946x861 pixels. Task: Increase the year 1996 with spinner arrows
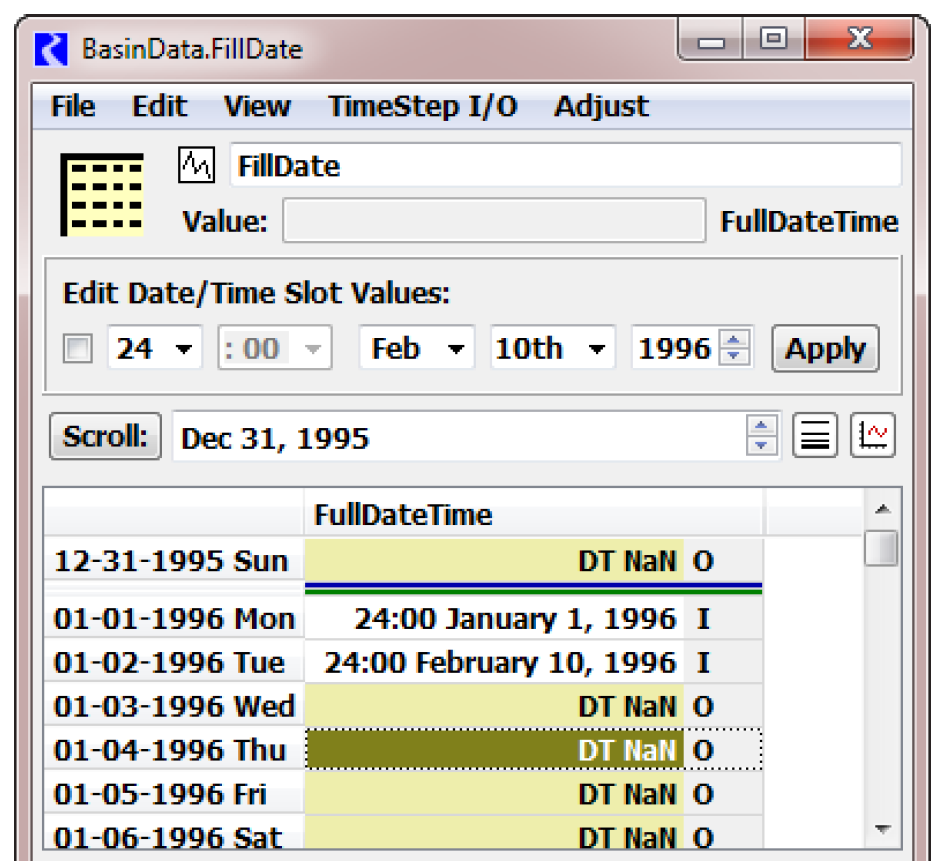click(735, 341)
